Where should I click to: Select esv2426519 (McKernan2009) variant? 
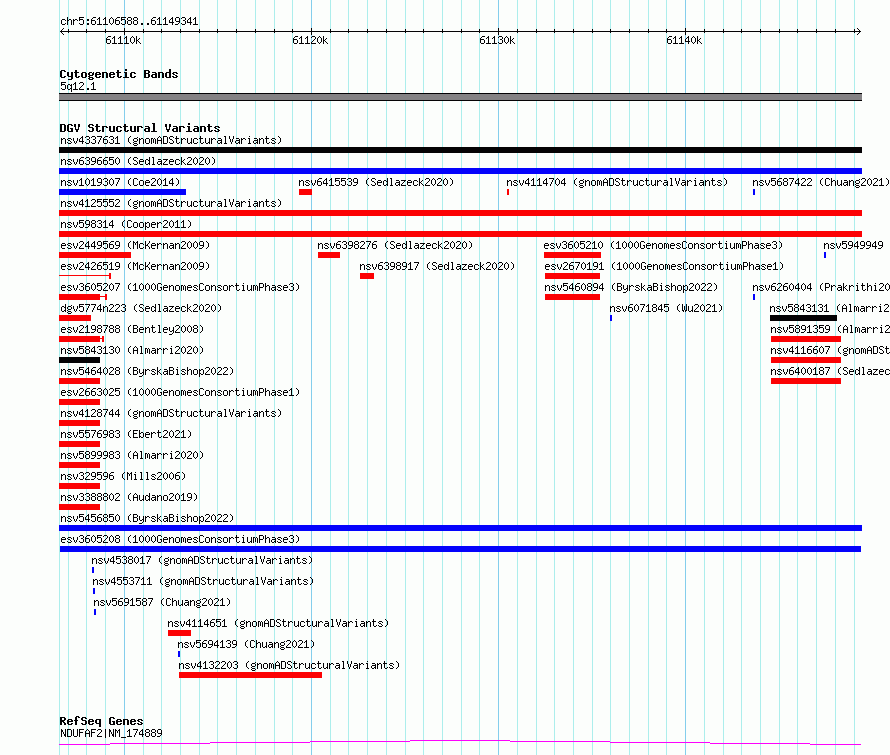click(135, 266)
